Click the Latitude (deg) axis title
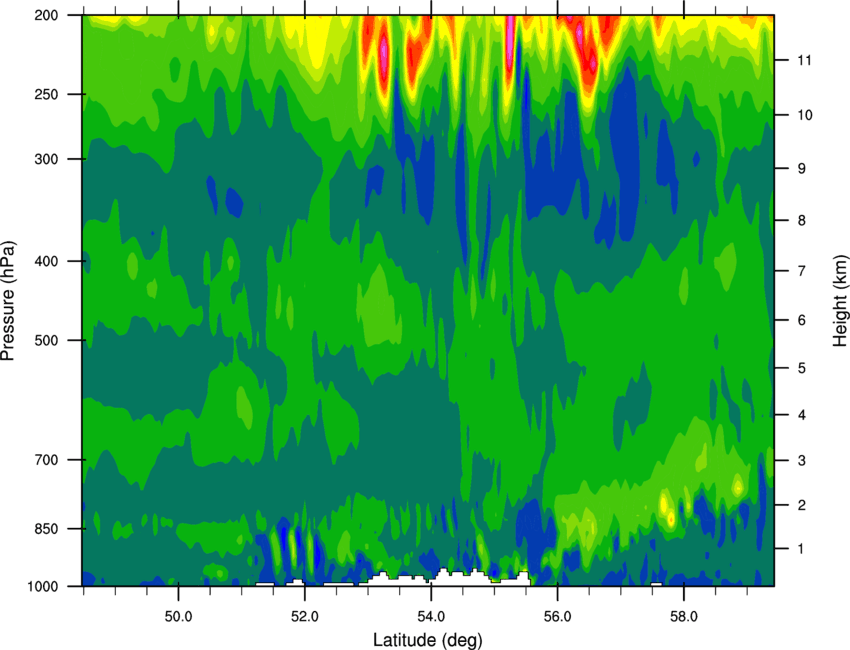850x650 pixels. point(428,640)
